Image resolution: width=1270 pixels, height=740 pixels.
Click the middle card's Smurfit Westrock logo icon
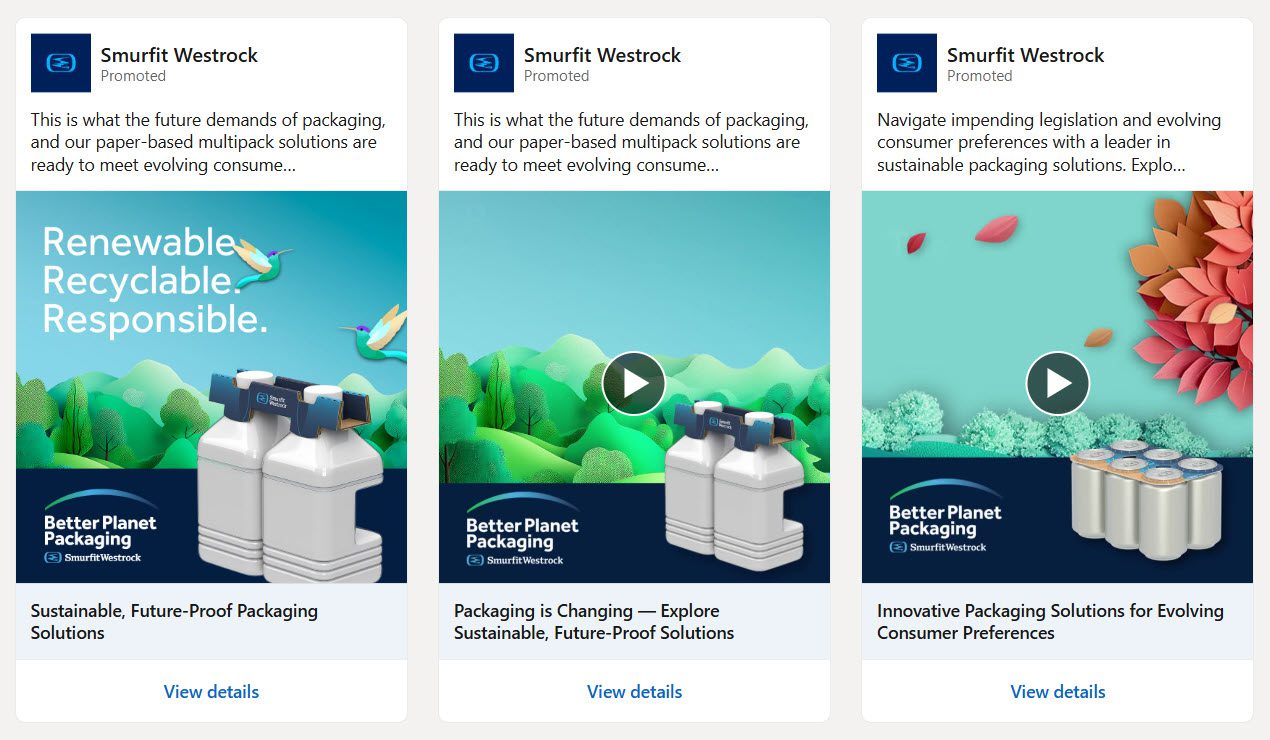[x=484, y=63]
